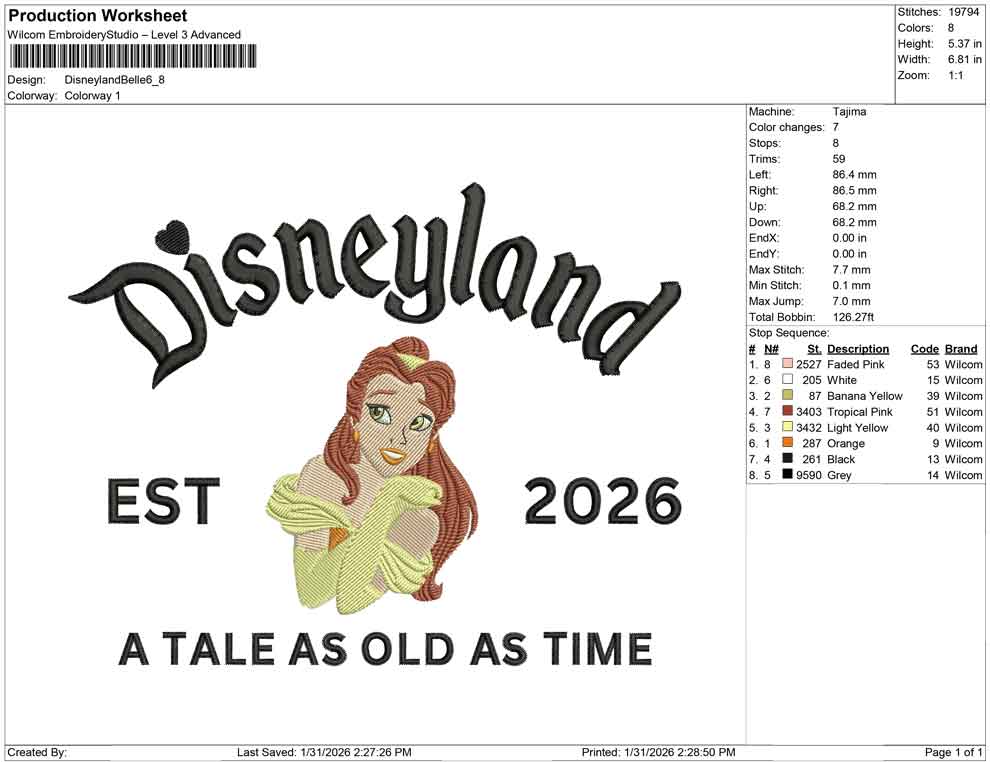Click 'Wilcom EmbroideryStudio – Level 3 Advanced' text
Viewport: 990px width, 762px height.
tap(124, 35)
